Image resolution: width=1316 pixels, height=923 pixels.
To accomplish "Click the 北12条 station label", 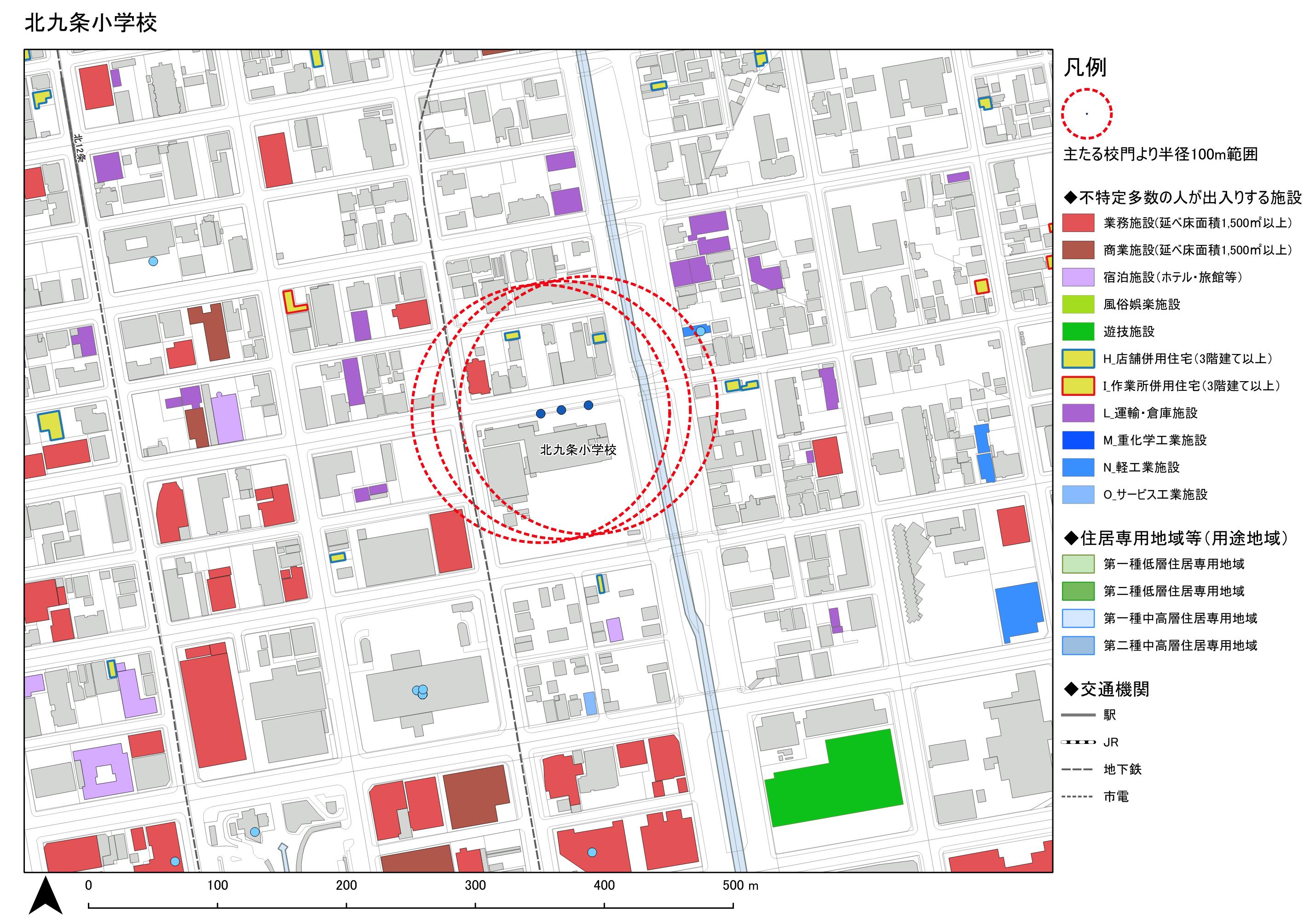I will pos(79,148).
